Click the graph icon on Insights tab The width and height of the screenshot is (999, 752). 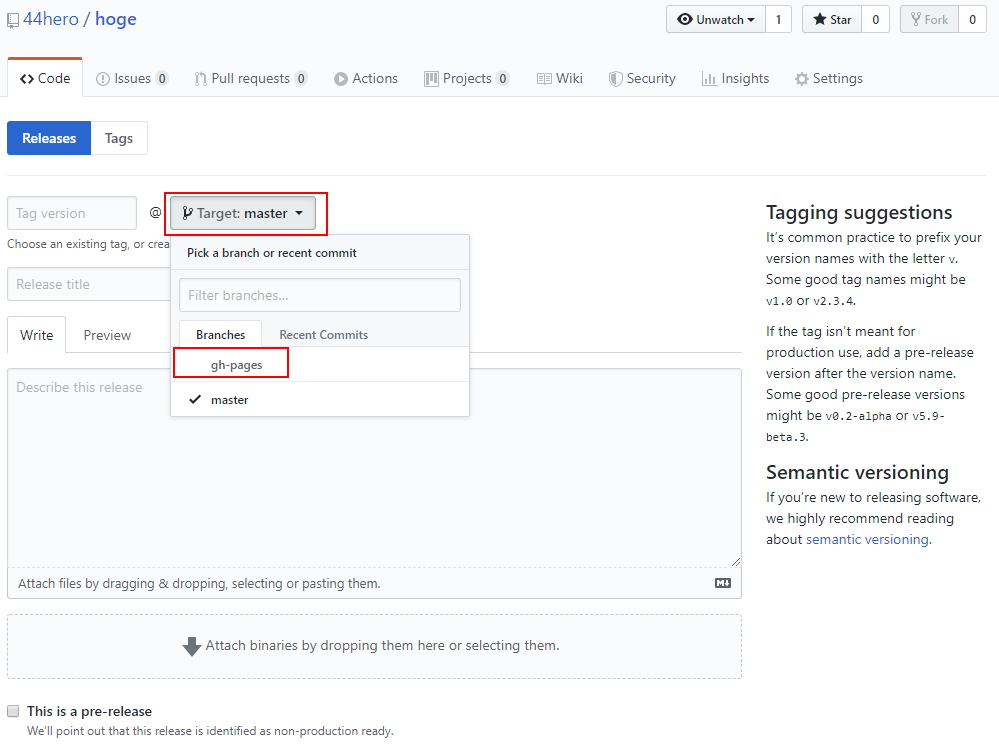[x=709, y=79]
